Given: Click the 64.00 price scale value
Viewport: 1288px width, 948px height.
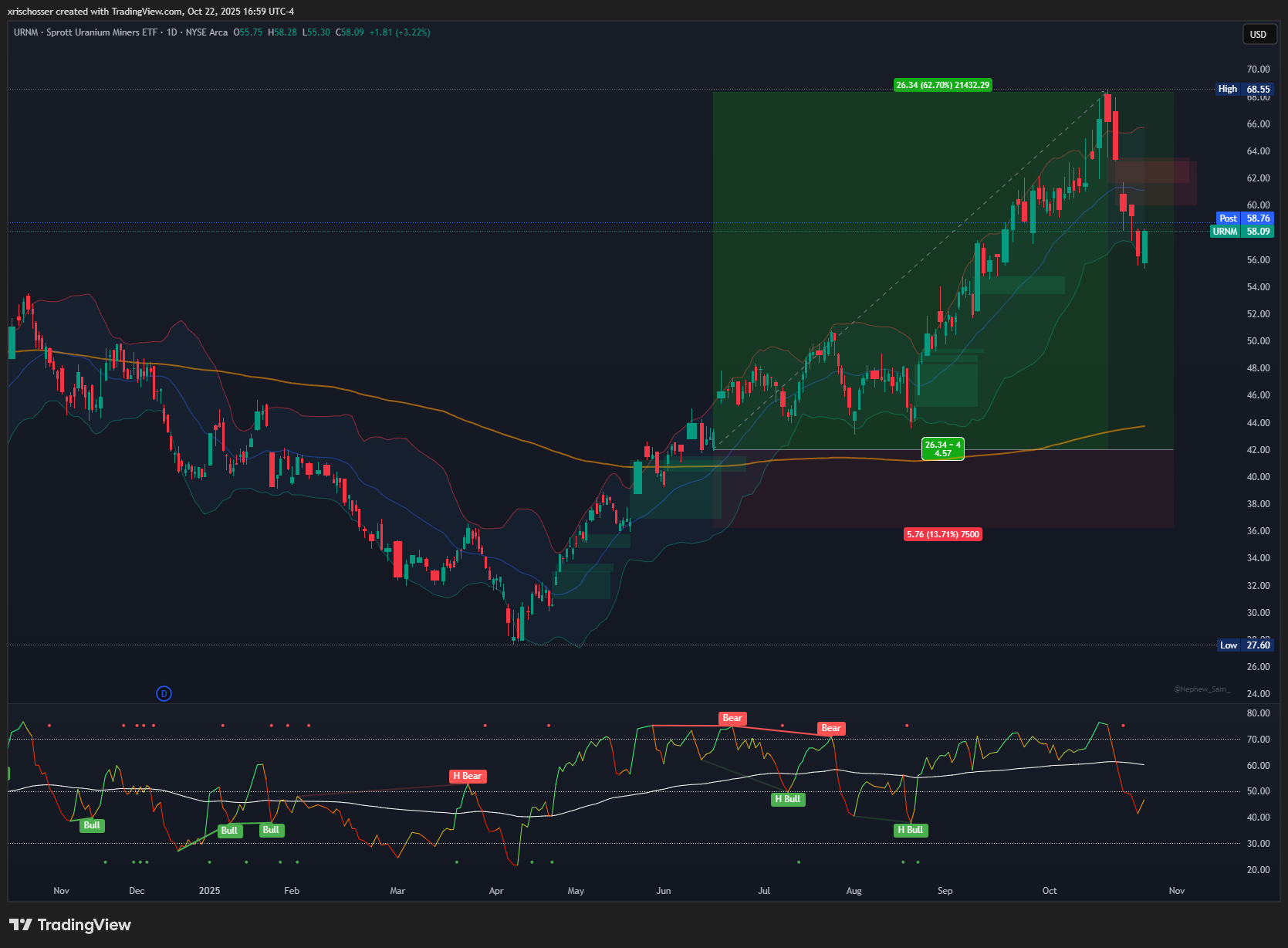Looking at the screenshot, I should (x=1258, y=151).
